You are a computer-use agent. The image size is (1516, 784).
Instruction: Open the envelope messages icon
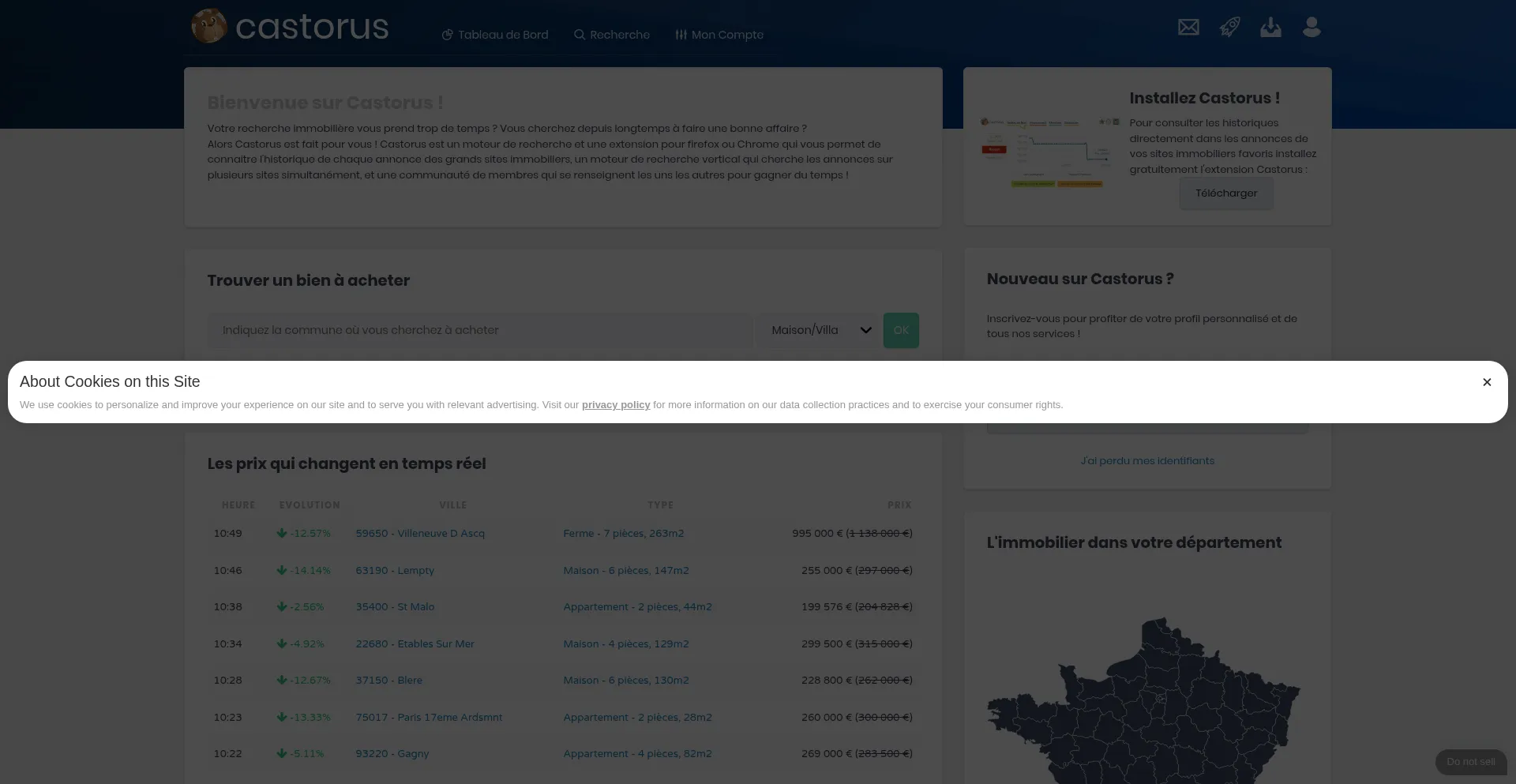1188,28
